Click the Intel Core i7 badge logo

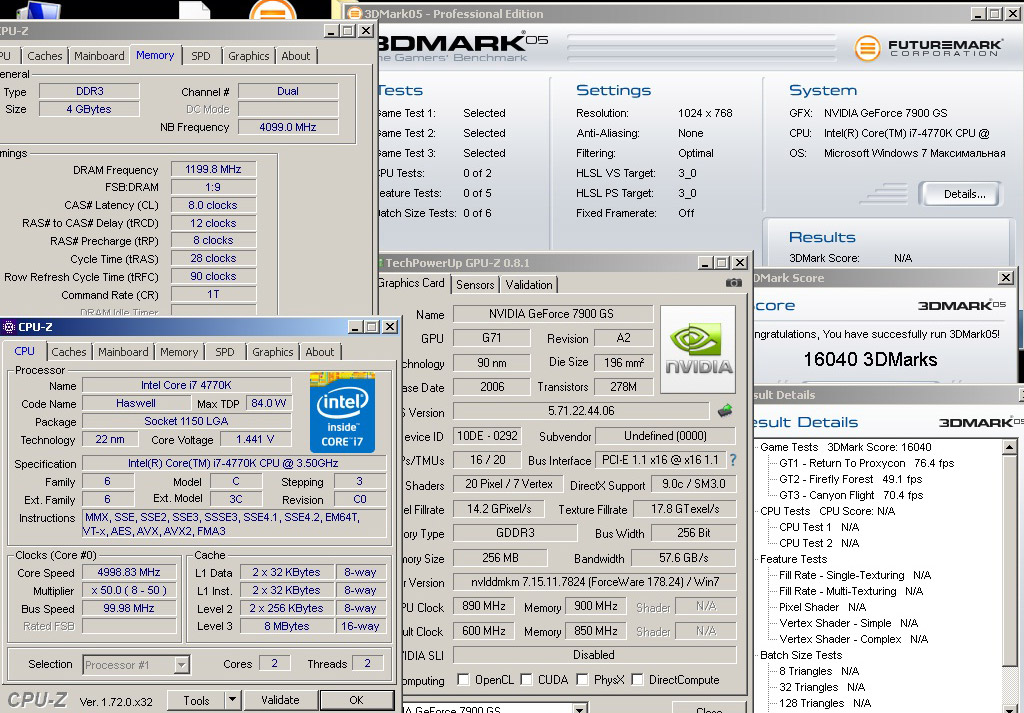[x=342, y=411]
